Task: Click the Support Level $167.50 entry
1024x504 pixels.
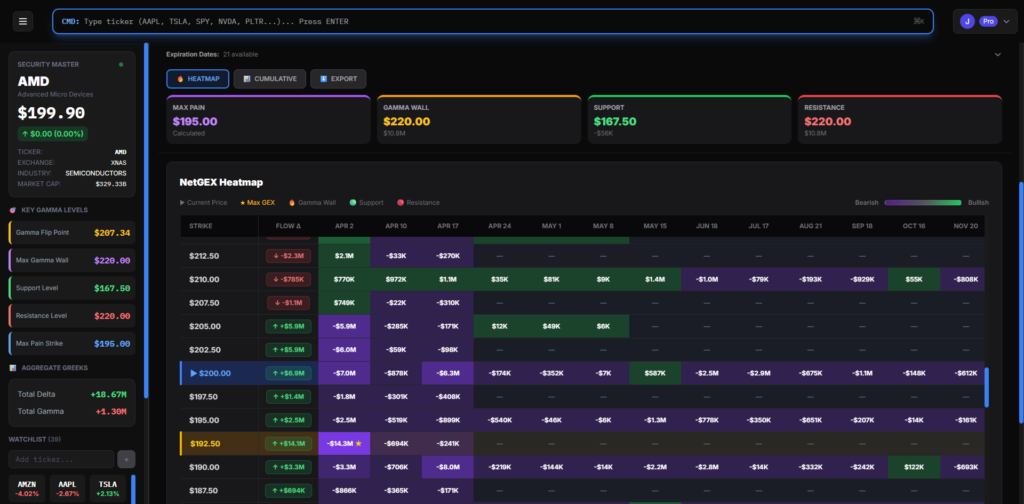Action: [x=72, y=288]
